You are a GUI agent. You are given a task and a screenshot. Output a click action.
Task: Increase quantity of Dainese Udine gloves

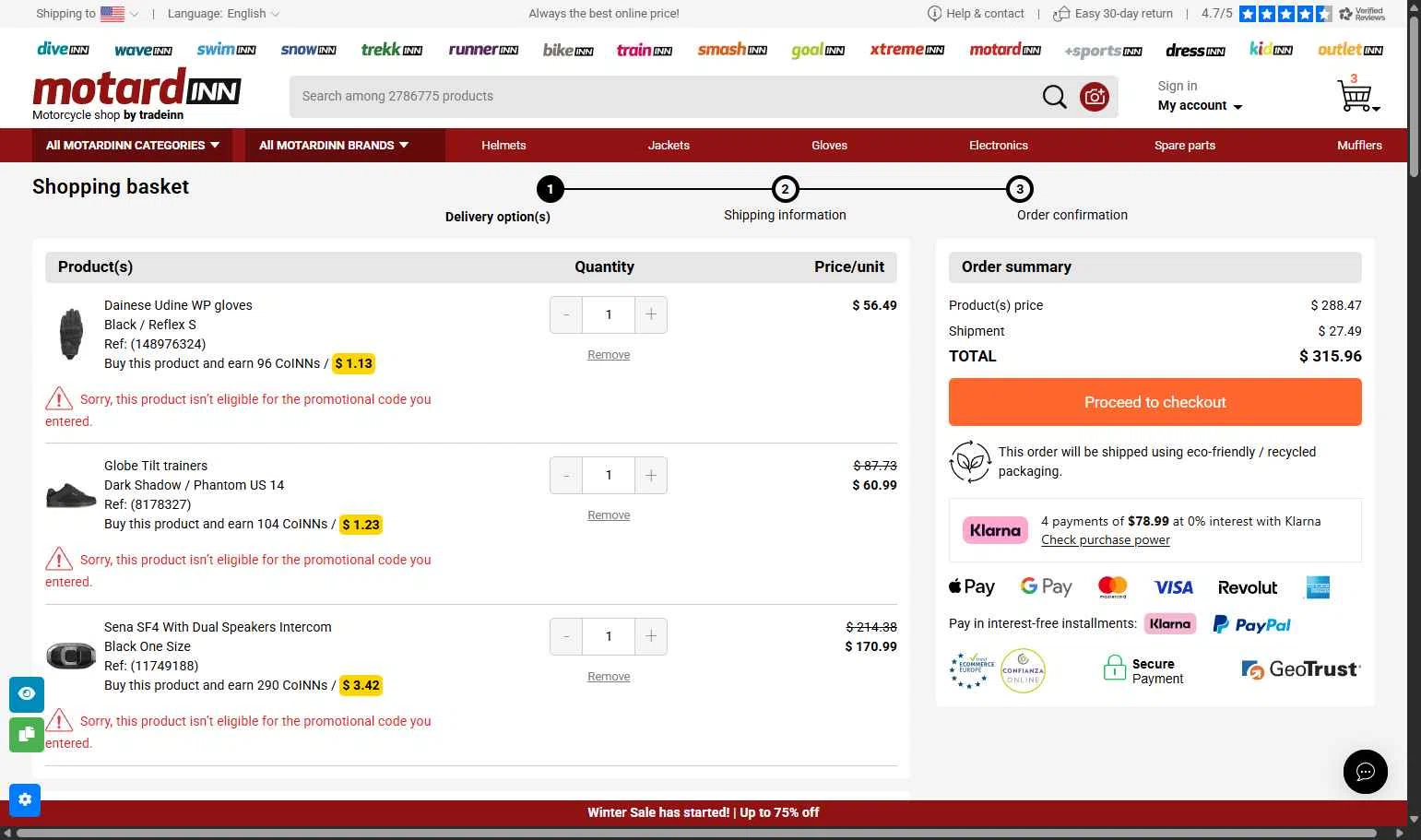651,315
